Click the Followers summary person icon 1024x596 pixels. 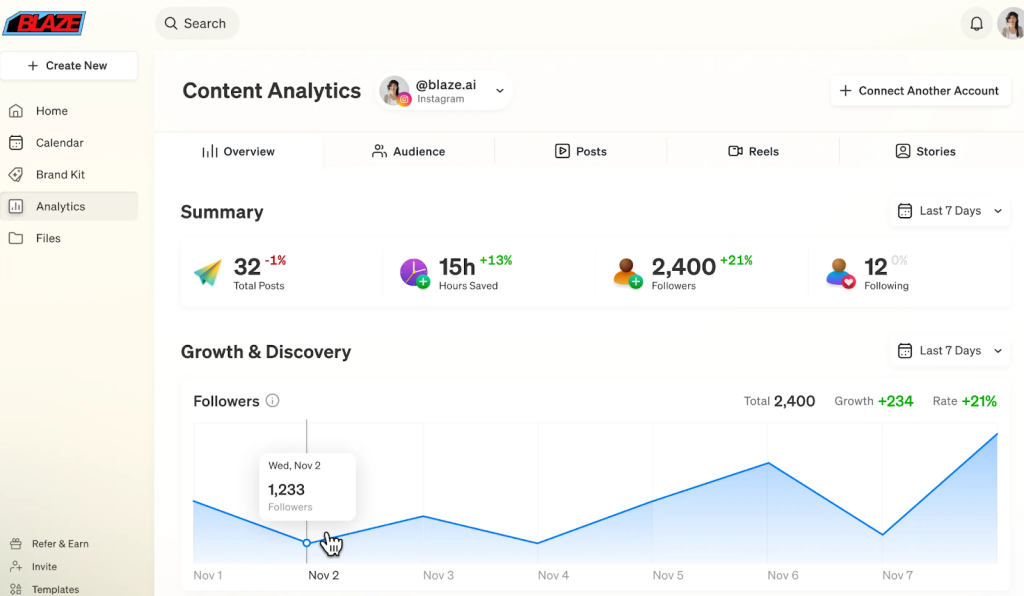pyautogui.click(x=627, y=272)
